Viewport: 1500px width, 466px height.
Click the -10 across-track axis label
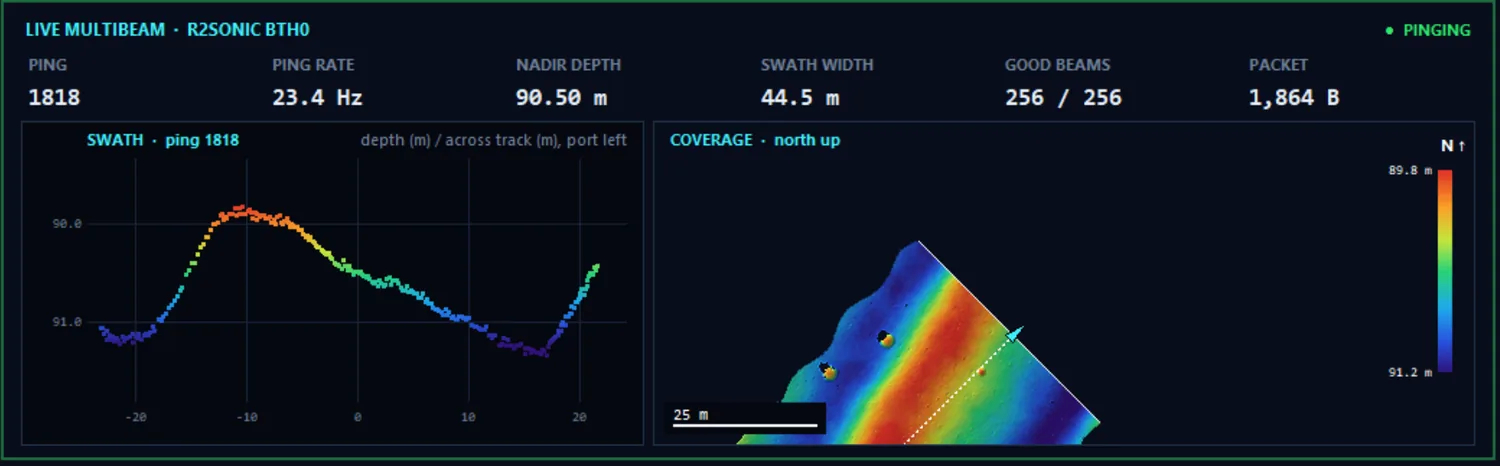(247, 416)
